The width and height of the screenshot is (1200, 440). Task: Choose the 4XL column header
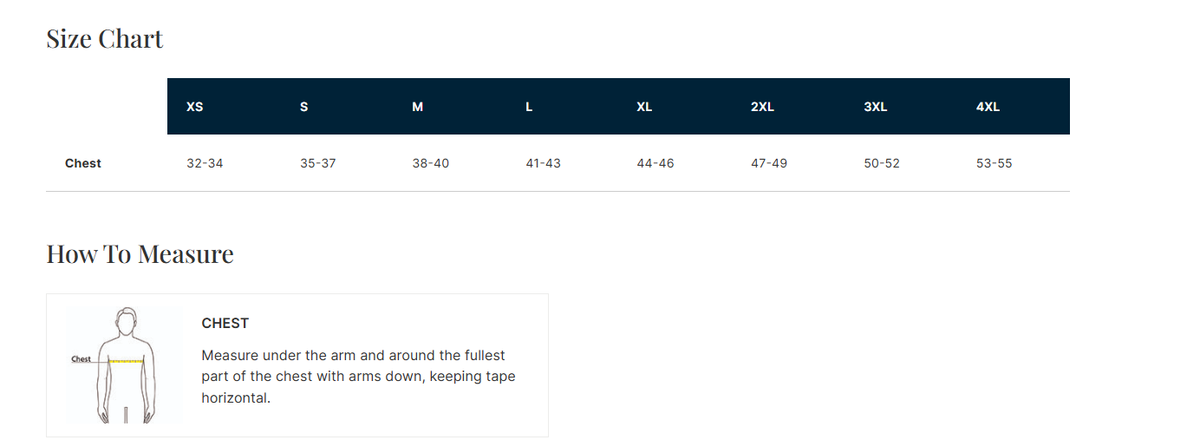987,107
